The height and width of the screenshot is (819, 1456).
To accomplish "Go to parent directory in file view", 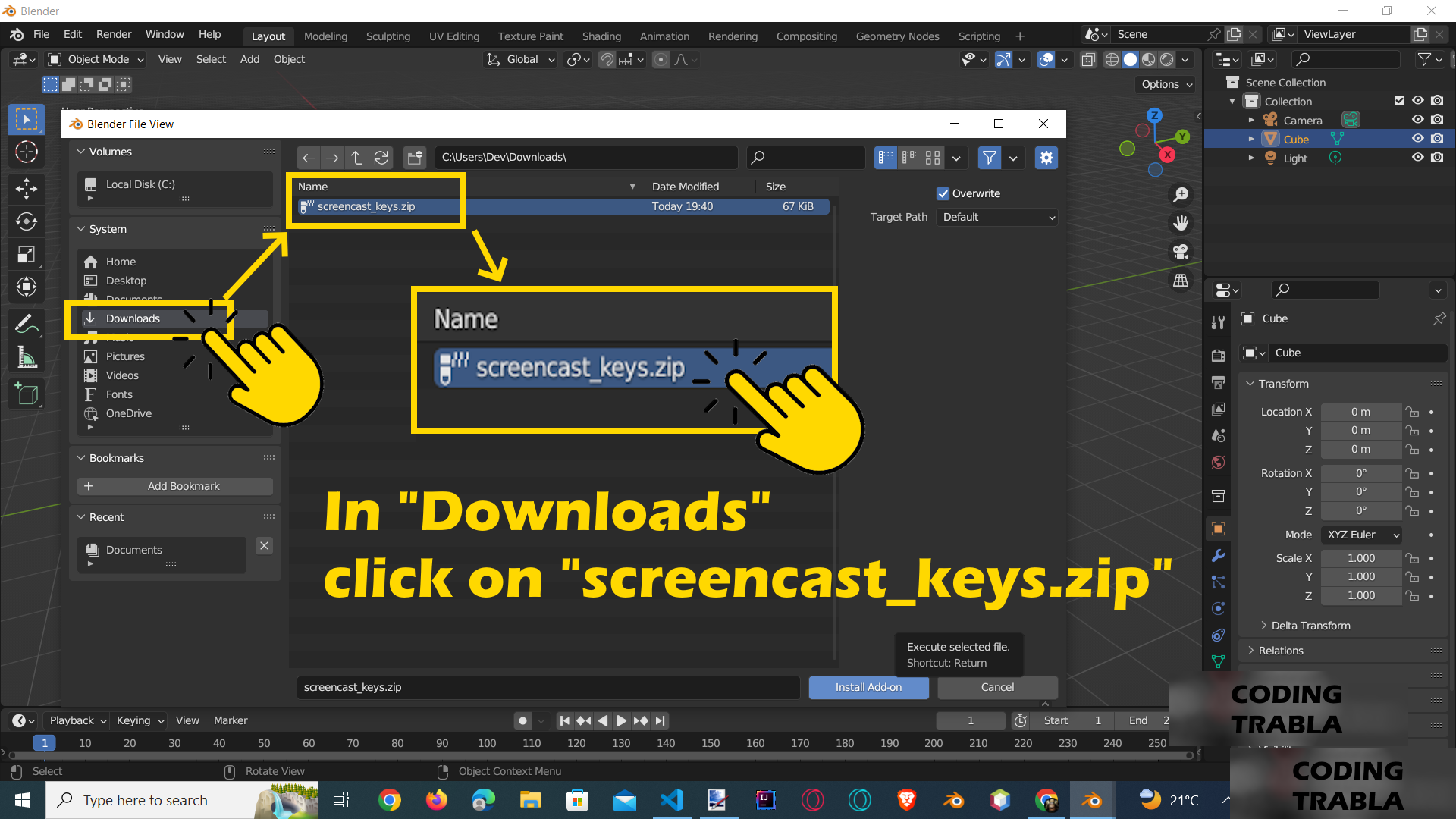I will click(356, 158).
